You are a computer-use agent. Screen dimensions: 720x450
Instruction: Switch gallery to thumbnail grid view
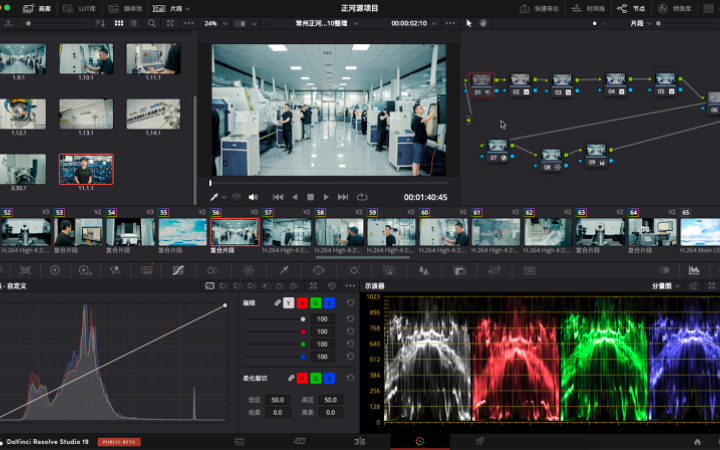click(119, 23)
